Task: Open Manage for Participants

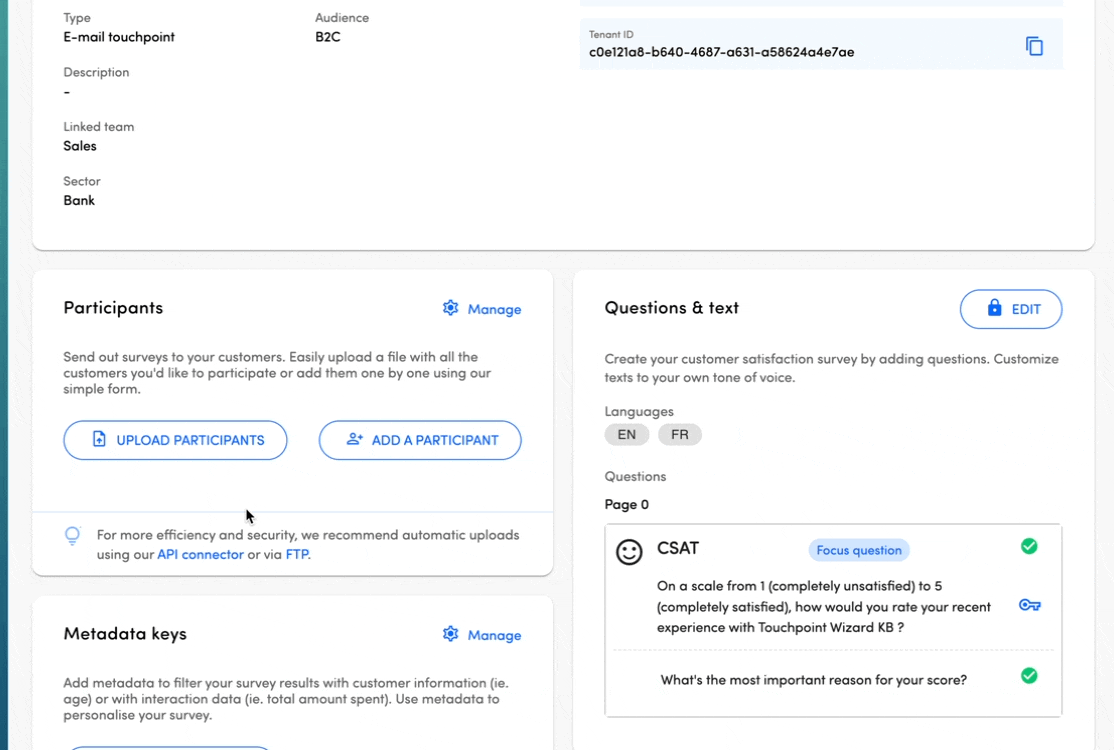Action: point(482,309)
